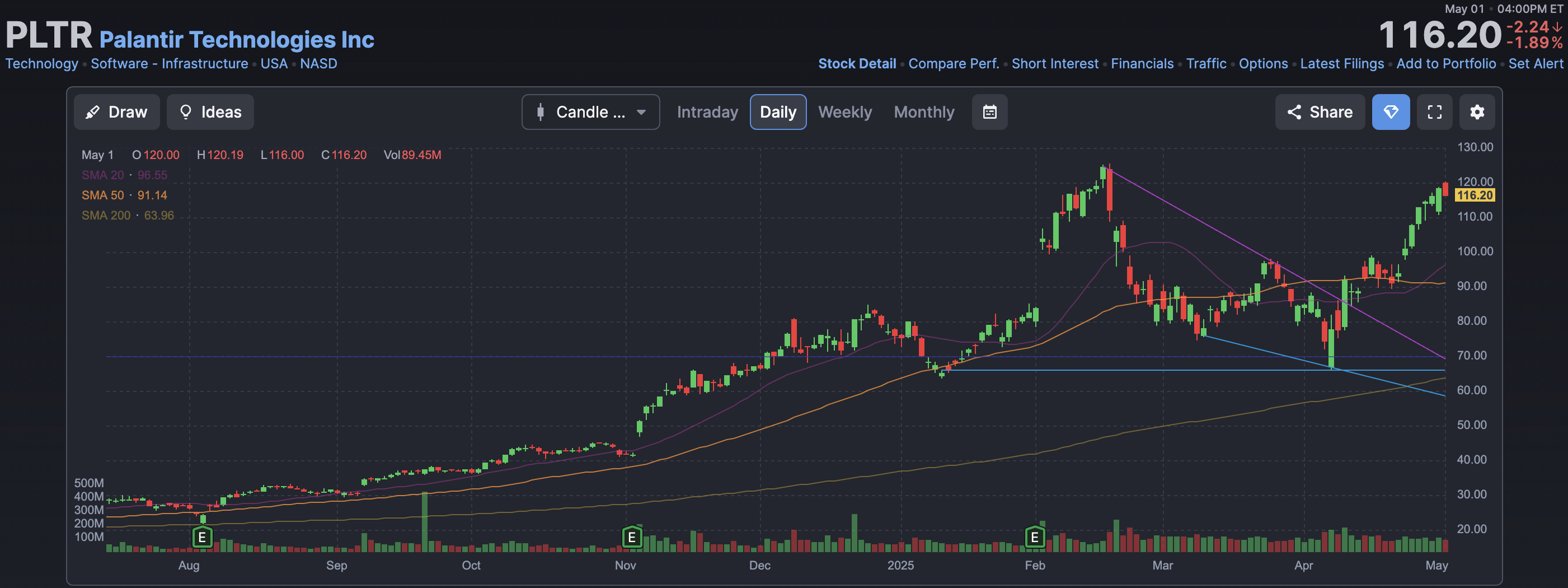The width and height of the screenshot is (1568, 588).
Task: Expand the Candle chart type dropdown
Action: pos(590,112)
